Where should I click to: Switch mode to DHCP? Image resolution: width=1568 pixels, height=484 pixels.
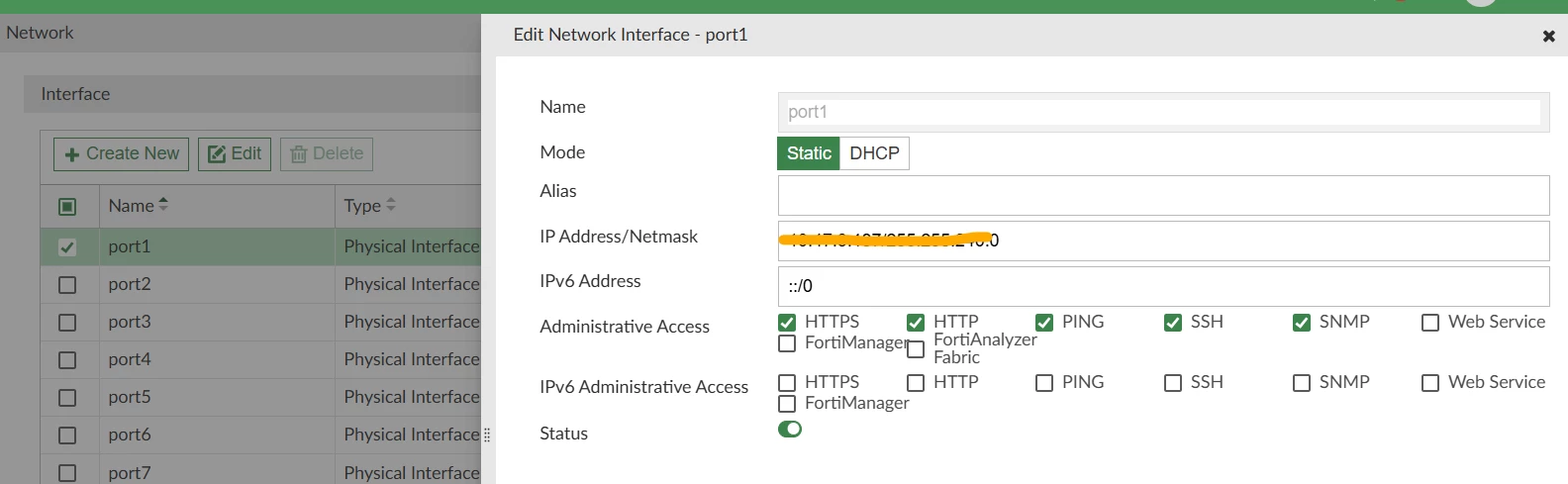(x=874, y=153)
